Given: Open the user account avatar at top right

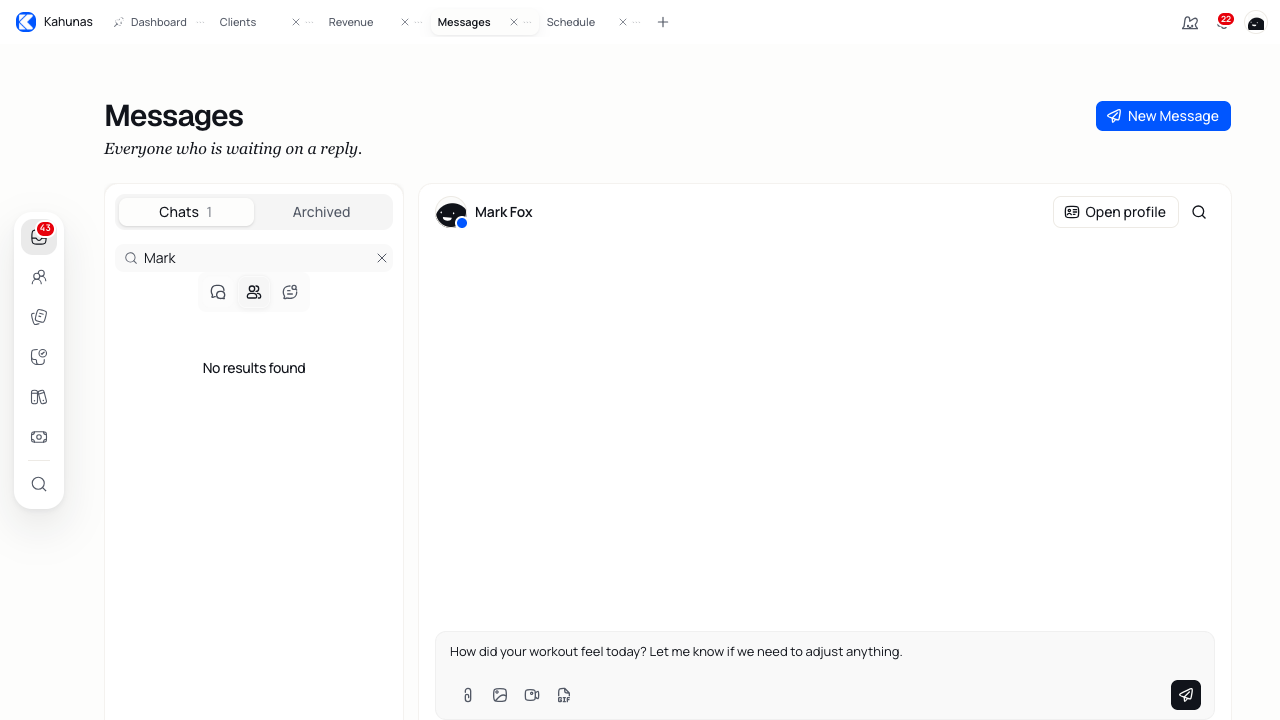Looking at the screenshot, I should 1256,22.
